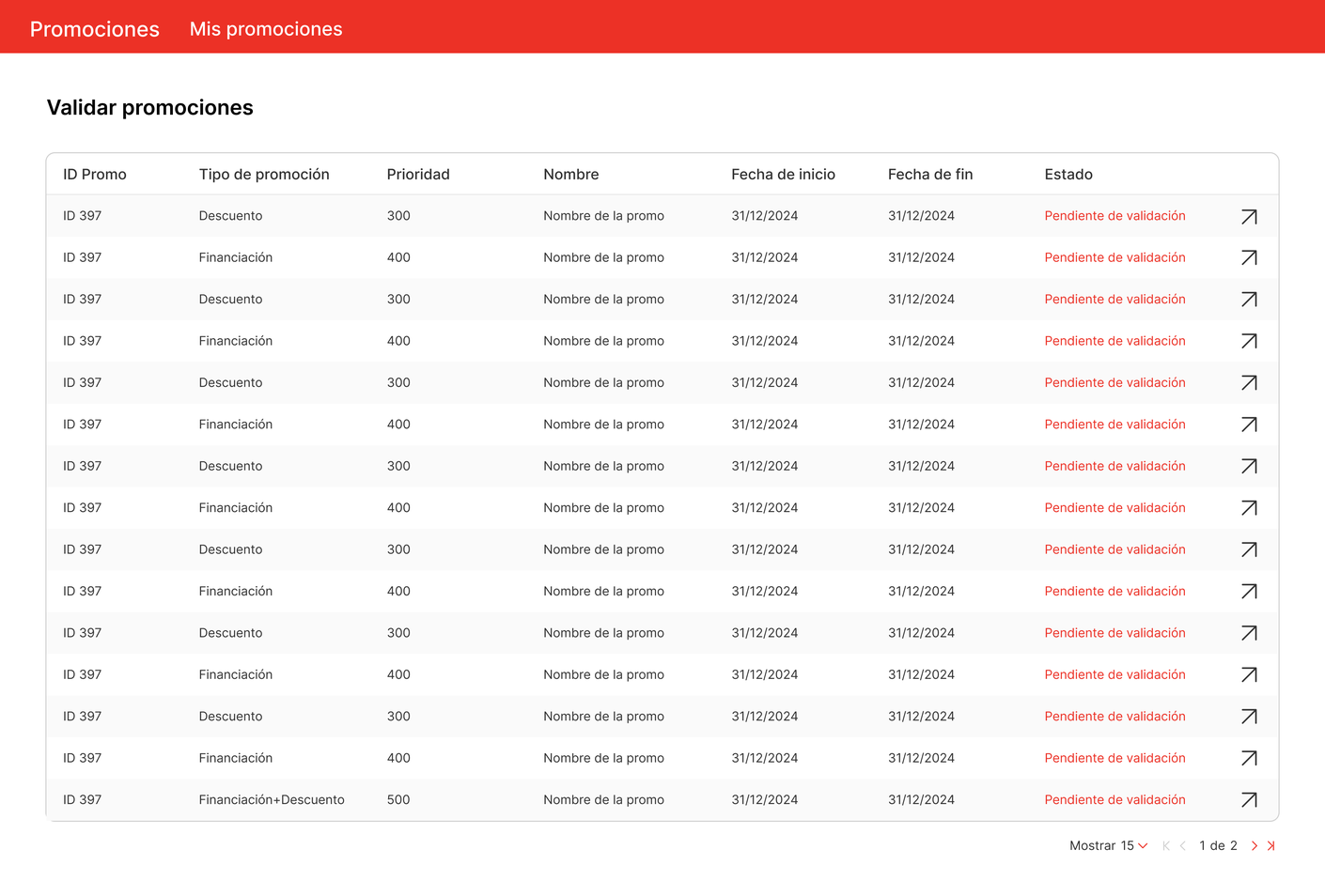The image size is (1325, 896).
Task: Sort by Tipo de promoción header
Action: pos(264,175)
